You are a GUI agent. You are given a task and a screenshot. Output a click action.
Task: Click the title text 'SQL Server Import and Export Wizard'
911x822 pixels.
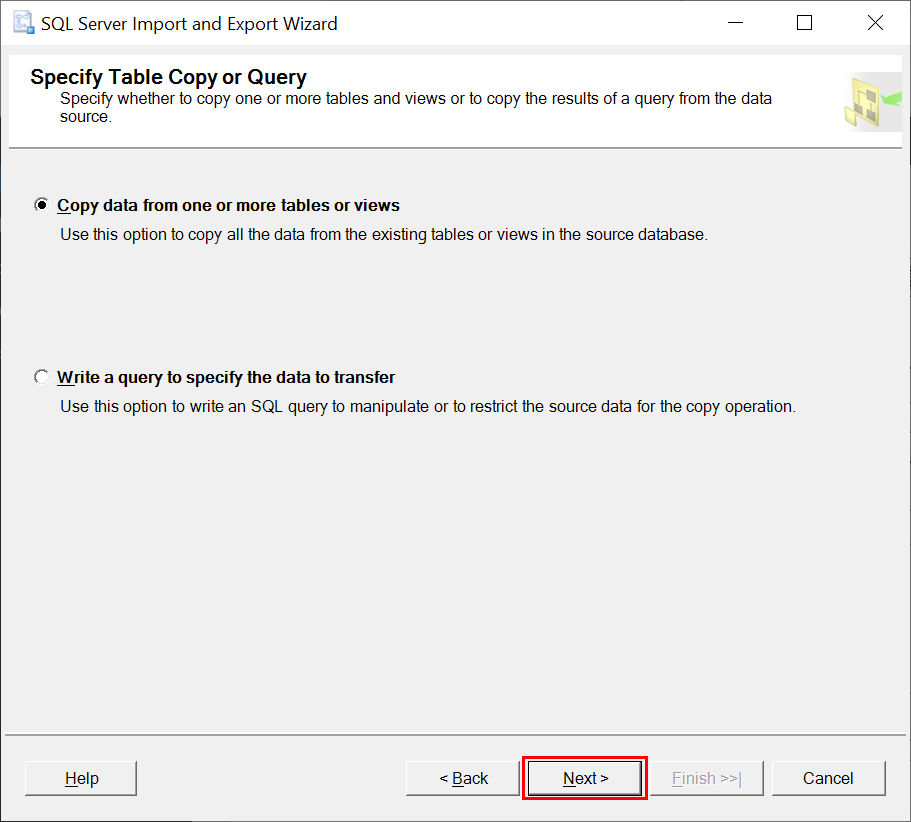(189, 24)
